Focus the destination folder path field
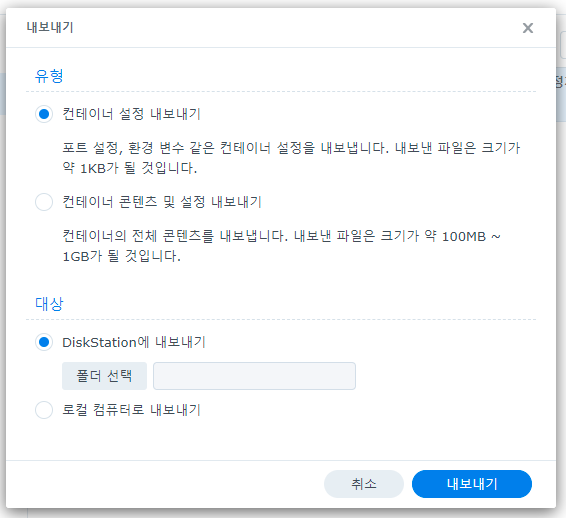This screenshot has height=518, width=566. click(254, 376)
